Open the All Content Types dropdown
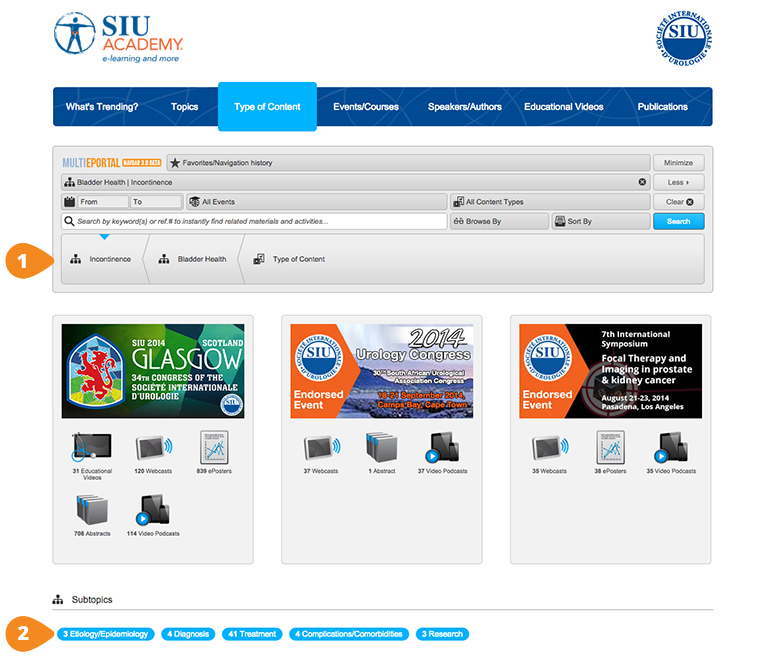Viewport: 761px width, 663px height. pos(550,201)
